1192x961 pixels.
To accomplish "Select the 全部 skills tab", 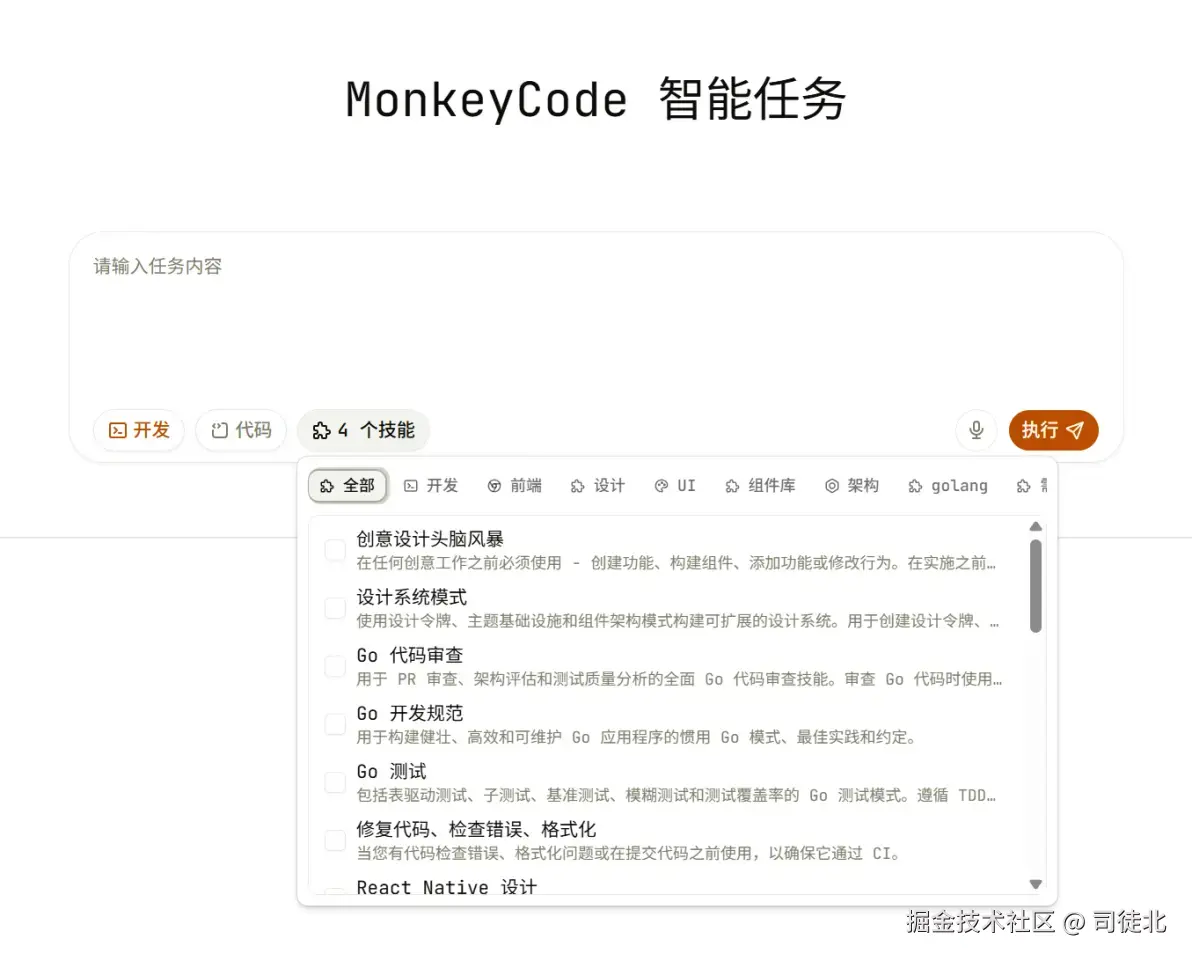I will [348, 486].
